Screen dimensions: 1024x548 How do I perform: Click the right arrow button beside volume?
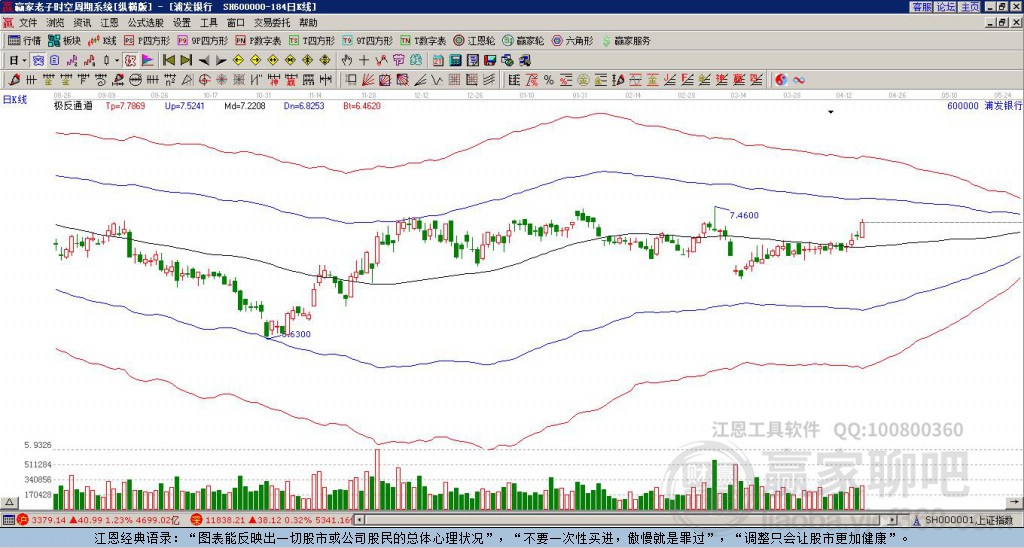(x=1014, y=502)
